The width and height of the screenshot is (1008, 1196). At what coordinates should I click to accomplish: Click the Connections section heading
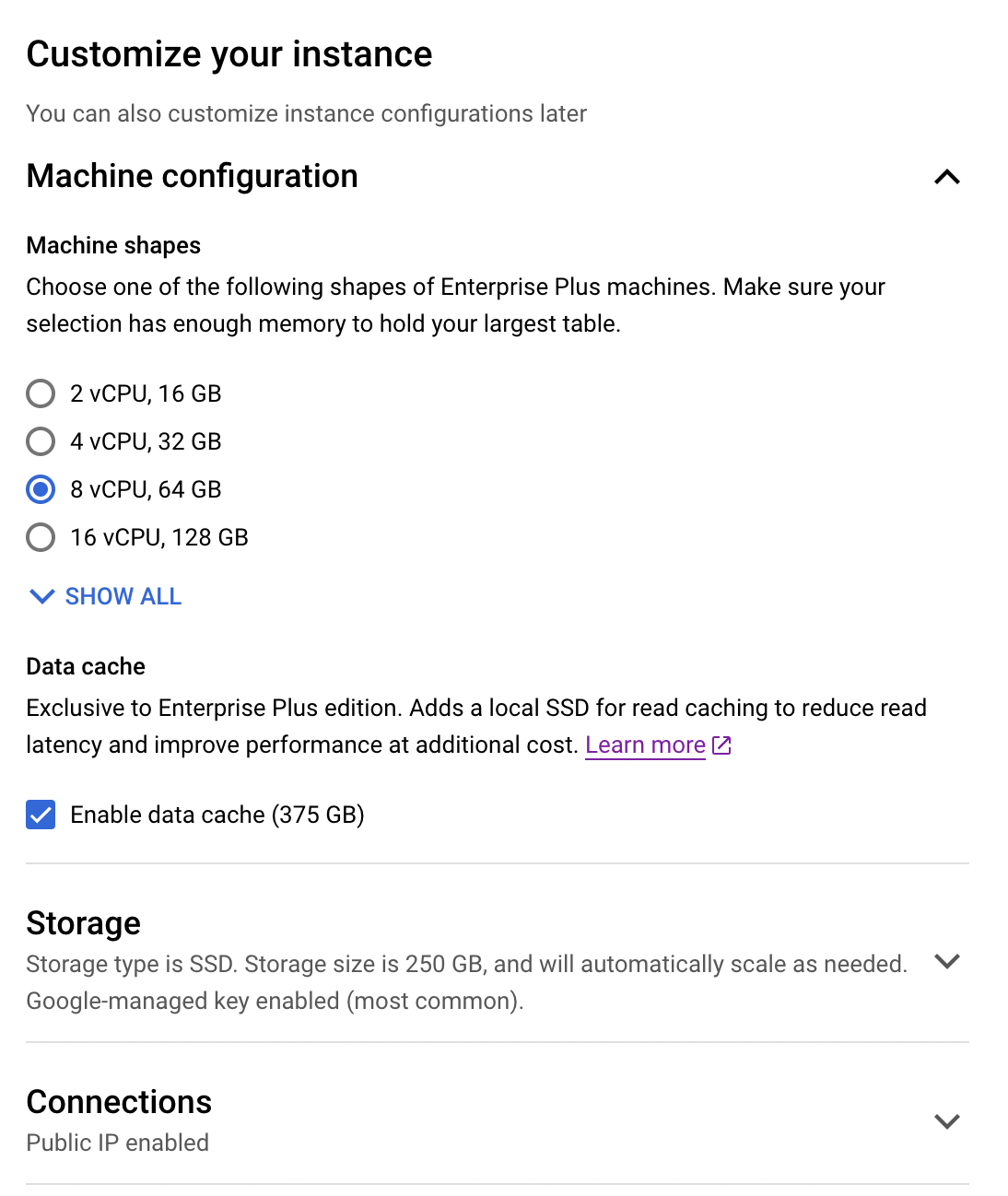point(119,1102)
